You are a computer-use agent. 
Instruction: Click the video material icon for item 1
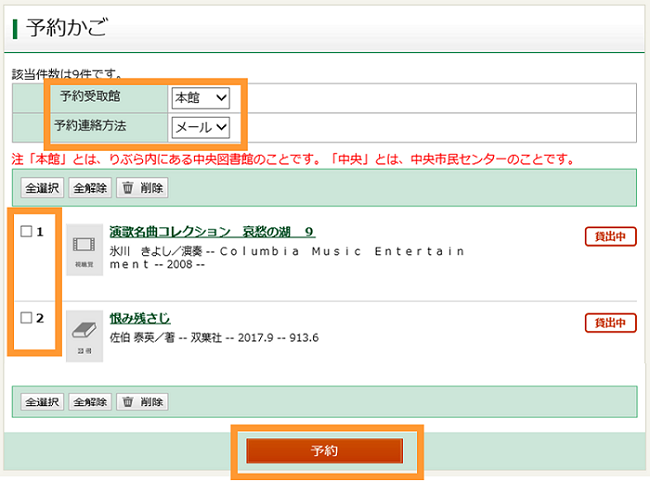pyautogui.click(x=84, y=250)
